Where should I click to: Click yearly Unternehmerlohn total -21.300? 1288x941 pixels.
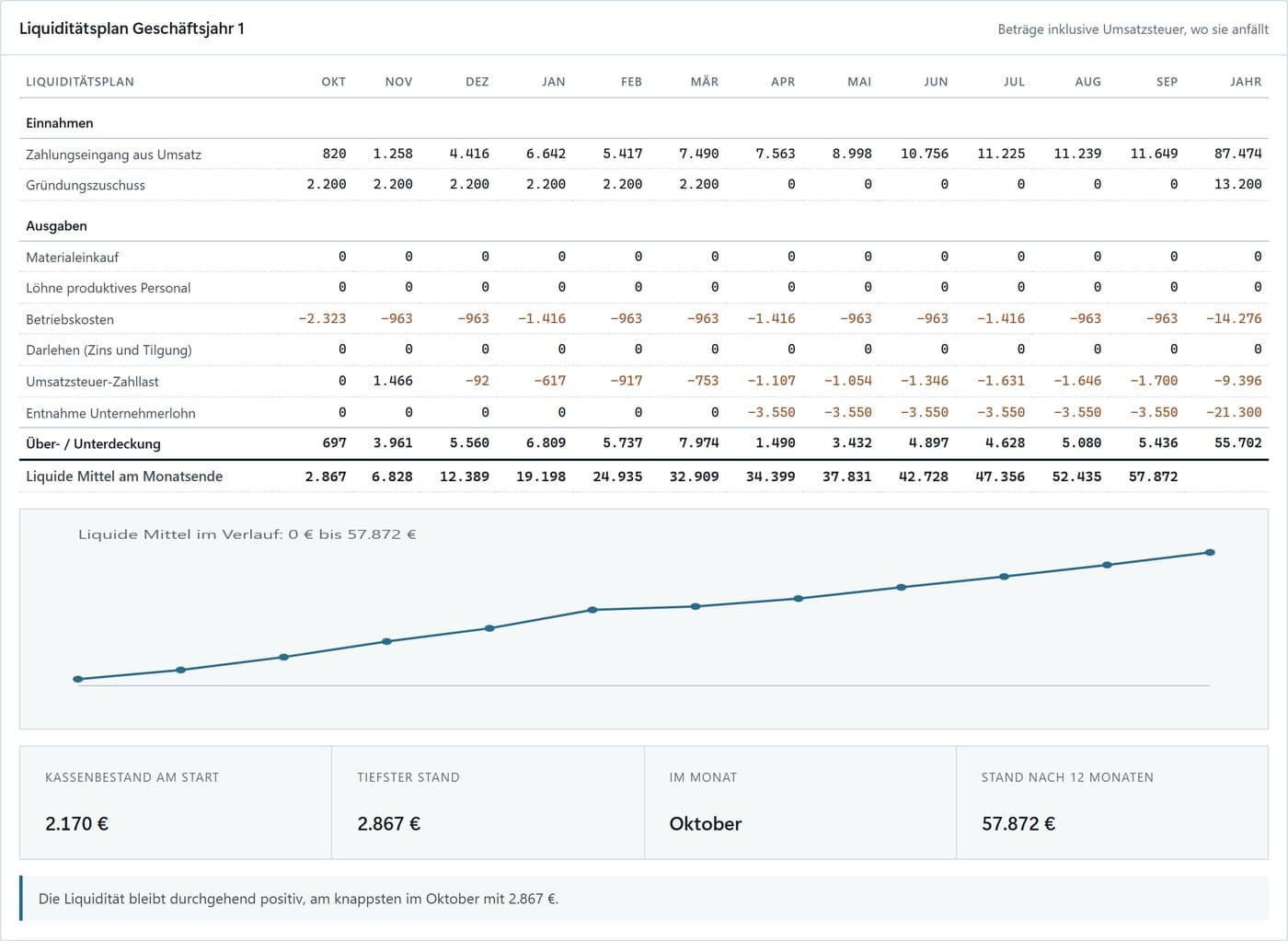coord(1234,412)
